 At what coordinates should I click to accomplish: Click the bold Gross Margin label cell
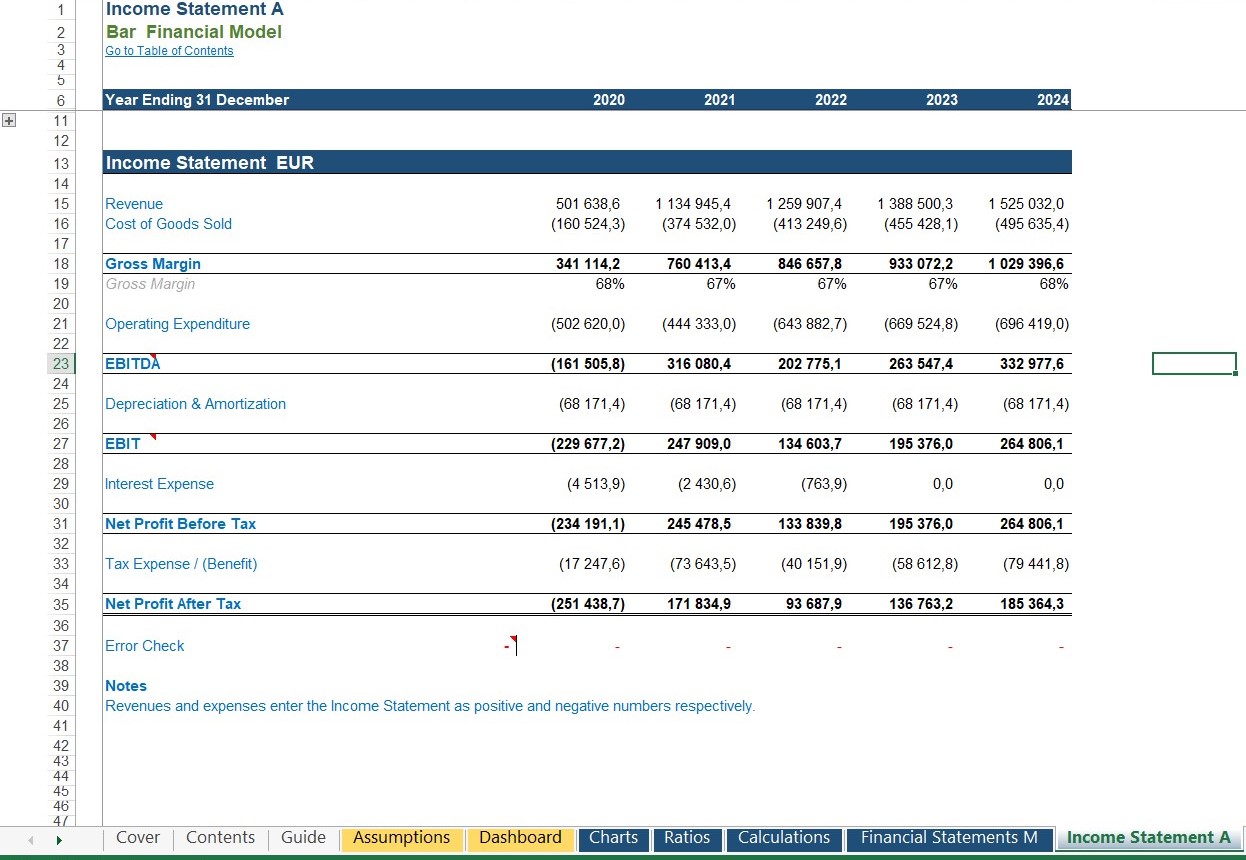pos(153,264)
